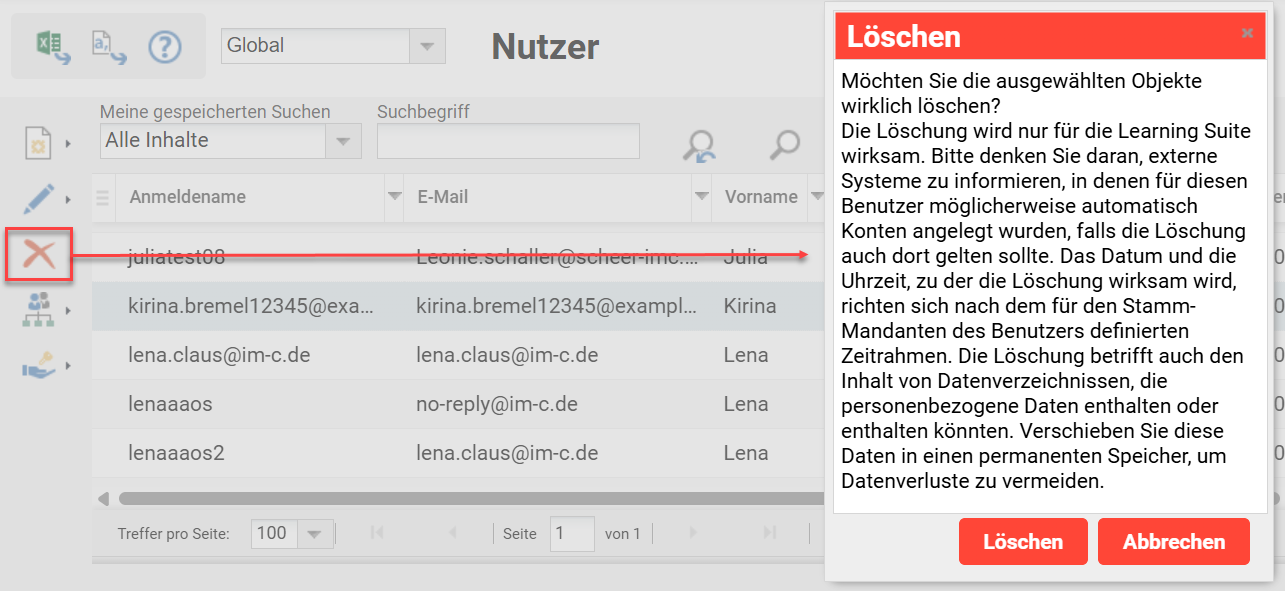Click the Seite page number field
The width and height of the screenshot is (1285, 591).
(x=572, y=534)
